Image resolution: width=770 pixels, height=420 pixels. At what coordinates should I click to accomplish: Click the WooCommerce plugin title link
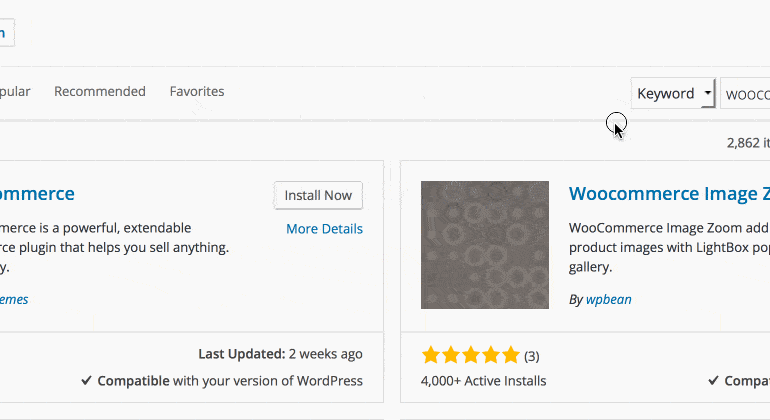37,194
